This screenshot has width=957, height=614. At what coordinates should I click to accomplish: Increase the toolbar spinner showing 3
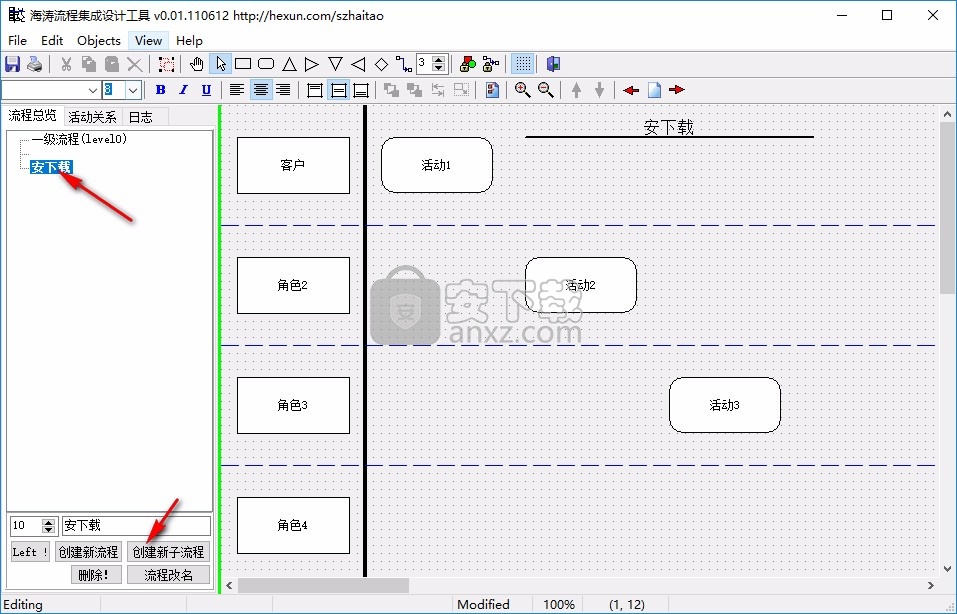(438, 60)
